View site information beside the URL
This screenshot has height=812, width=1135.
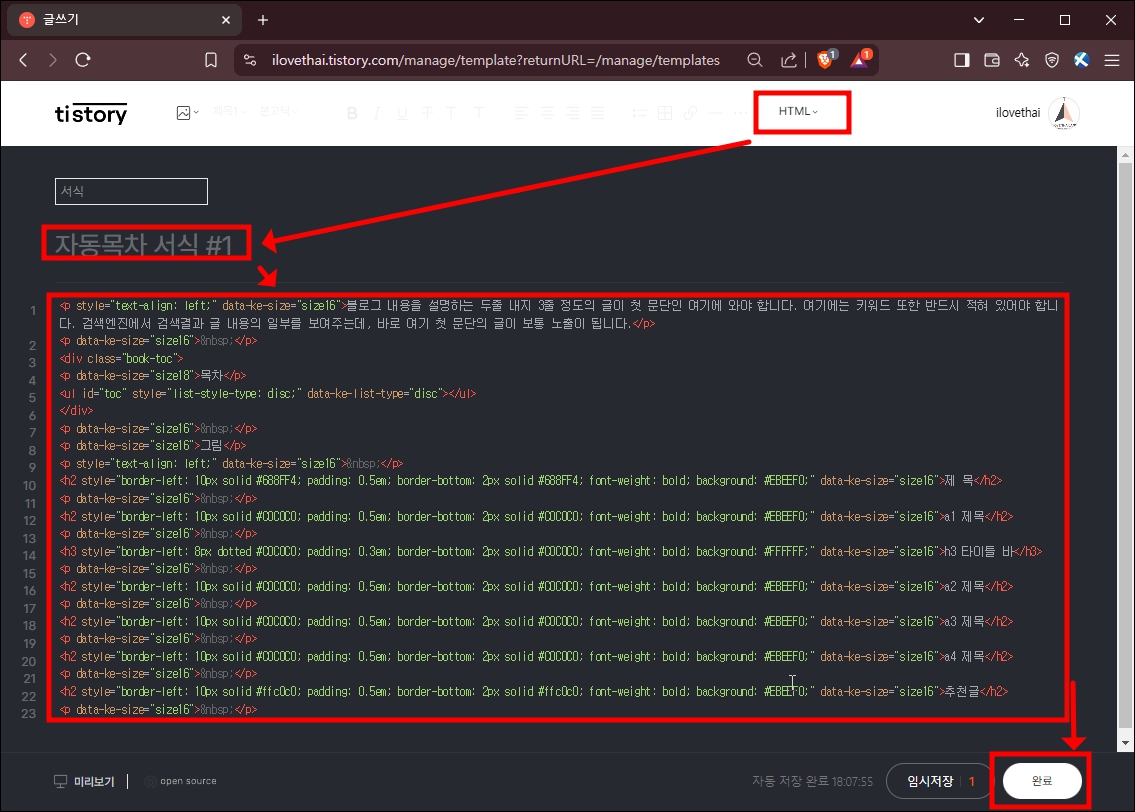(x=250, y=60)
